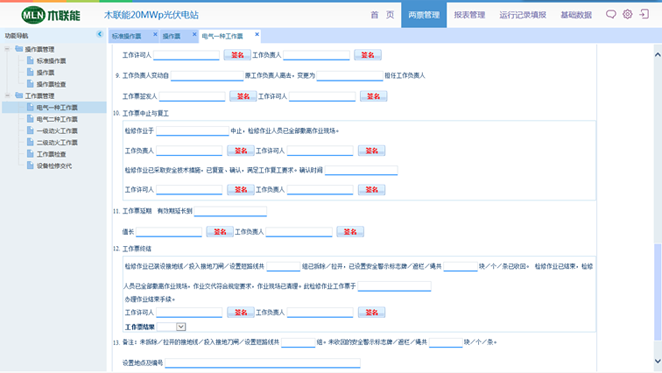Focus the 值长 input field

(169, 231)
